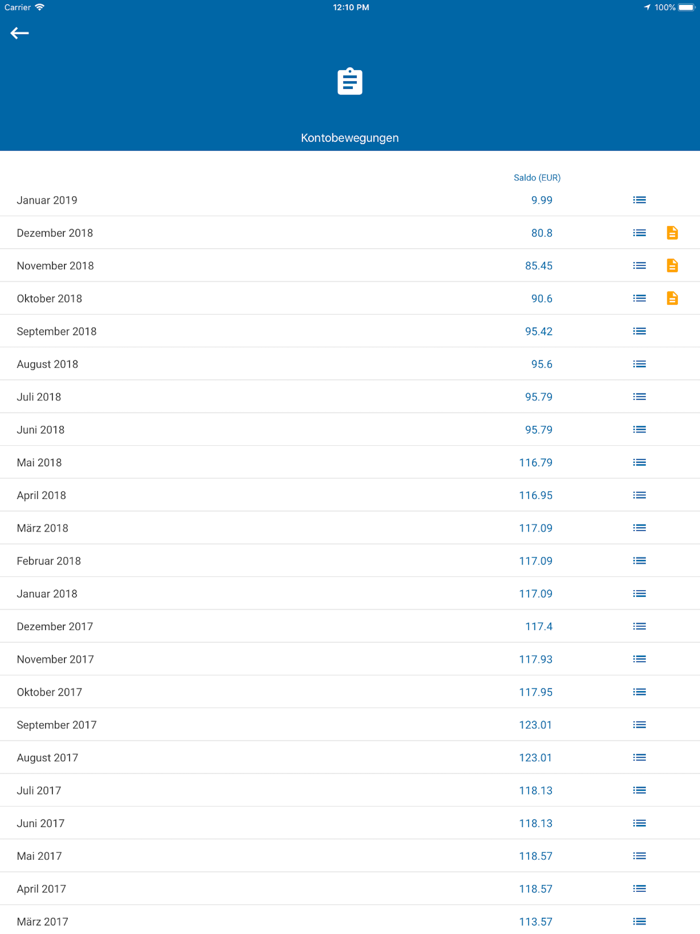This screenshot has width=700, height=934.
Task: Show transaction list for August 2017
Action: [x=639, y=758]
